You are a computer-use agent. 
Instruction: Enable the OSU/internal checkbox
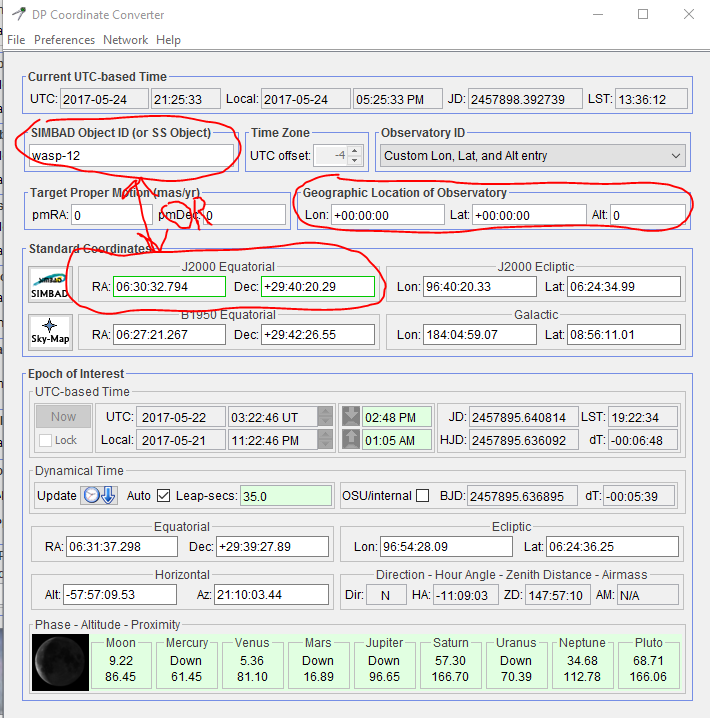pos(423,495)
